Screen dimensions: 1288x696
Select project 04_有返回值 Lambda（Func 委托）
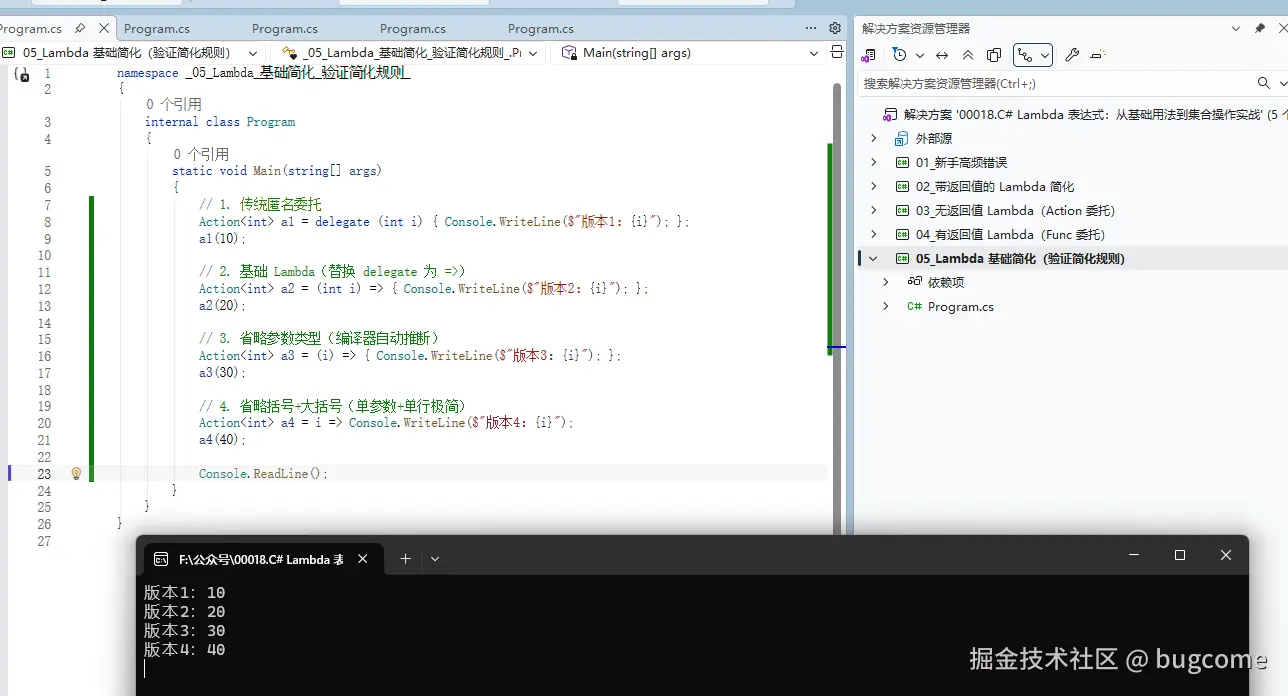point(1010,234)
